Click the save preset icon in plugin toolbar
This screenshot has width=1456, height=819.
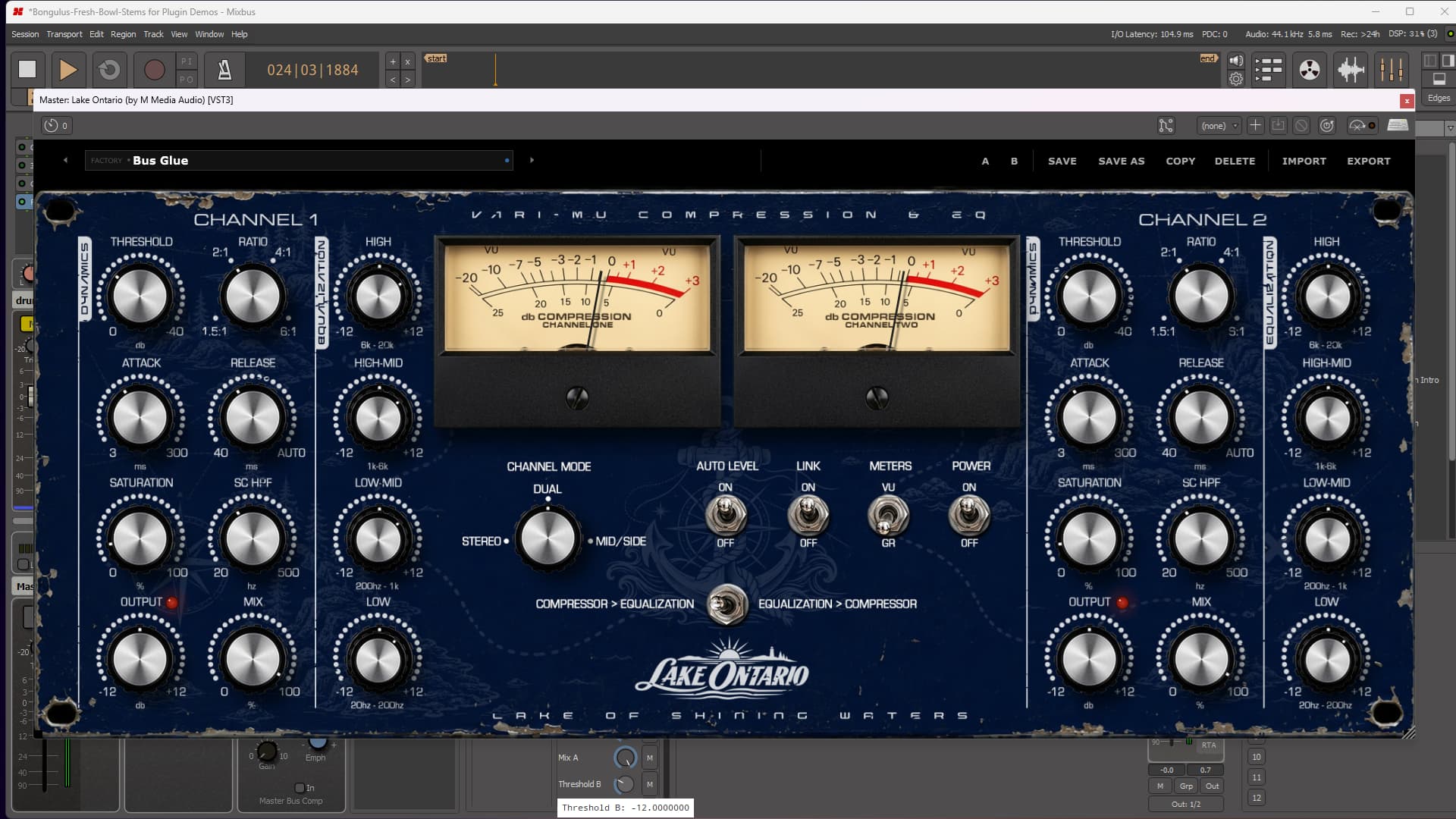point(1278,126)
